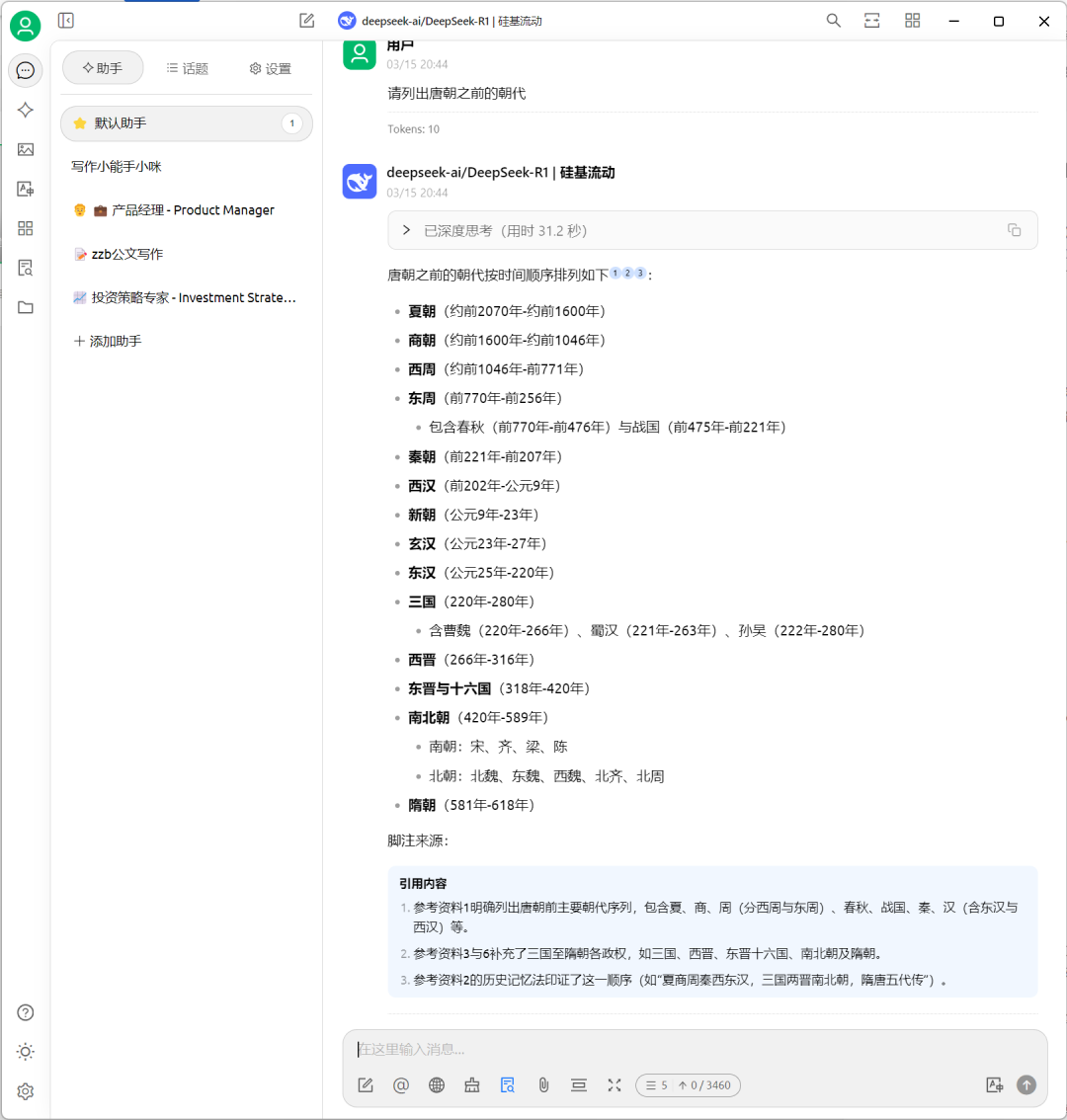Open the Paintings image generation panel
The image size is (1067, 1120).
coord(25,149)
